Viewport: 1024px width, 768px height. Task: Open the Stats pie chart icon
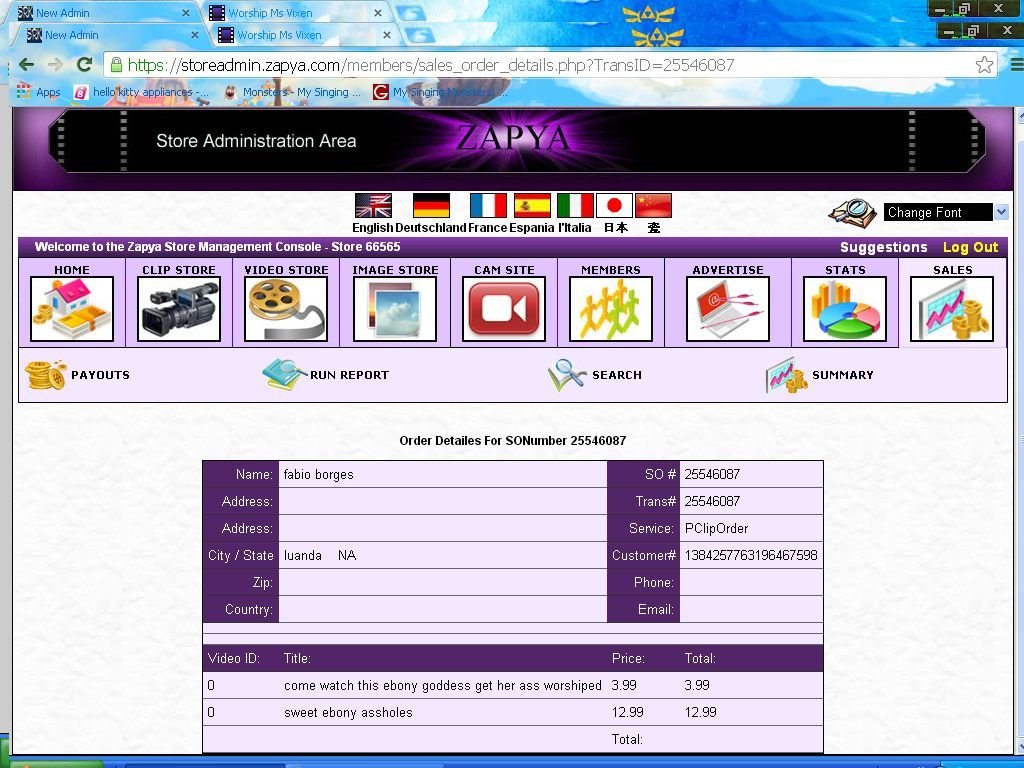[845, 309]
